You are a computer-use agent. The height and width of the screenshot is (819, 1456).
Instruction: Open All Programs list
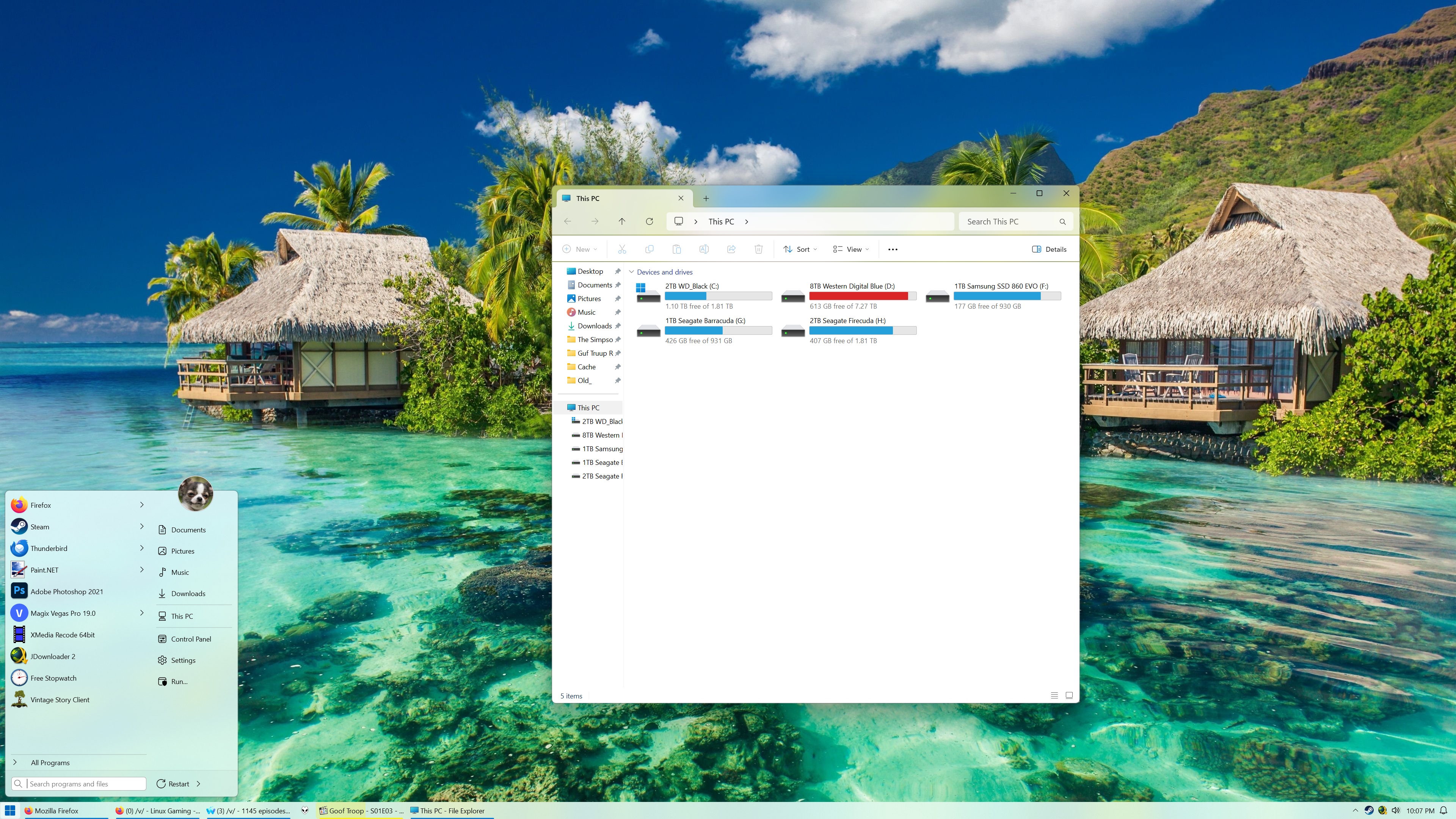(50, 763)
